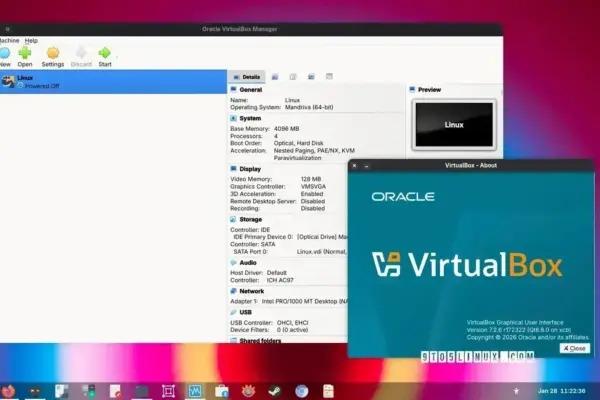
Task: Open the round blue browser taskbar icon
Action: (302, 391)
